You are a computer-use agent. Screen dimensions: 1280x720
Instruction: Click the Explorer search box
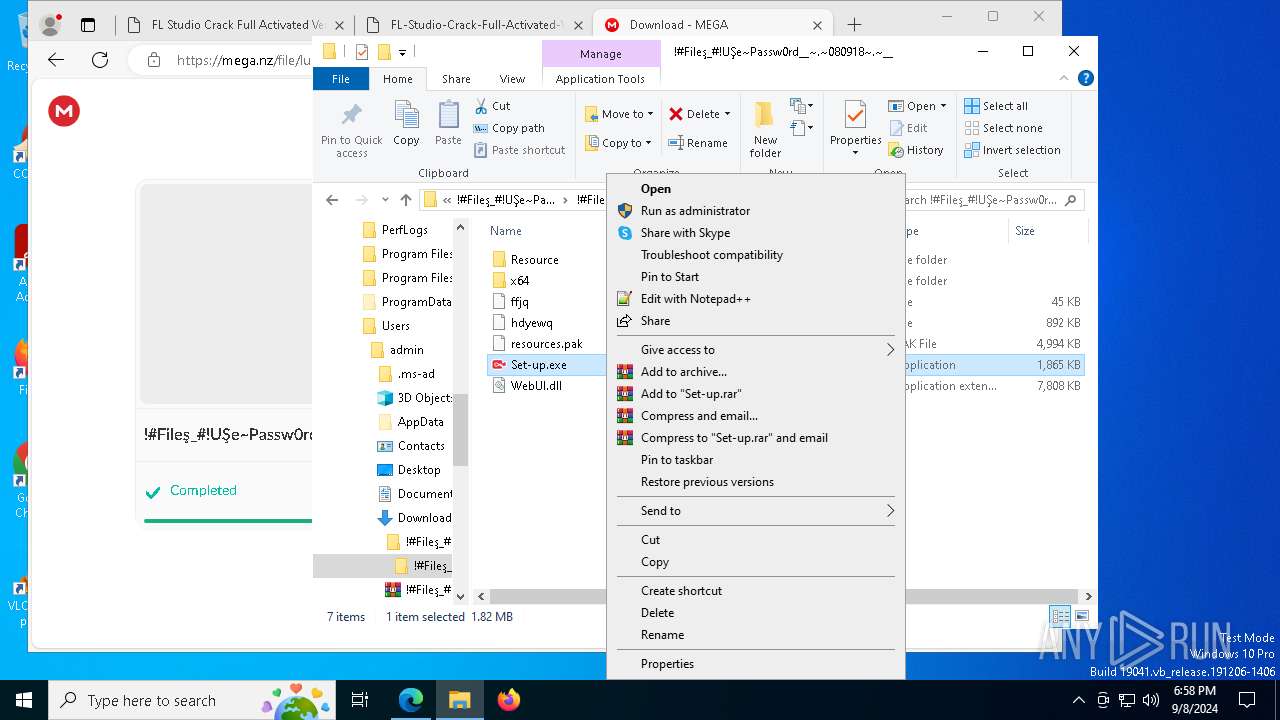tap(990, 200)
